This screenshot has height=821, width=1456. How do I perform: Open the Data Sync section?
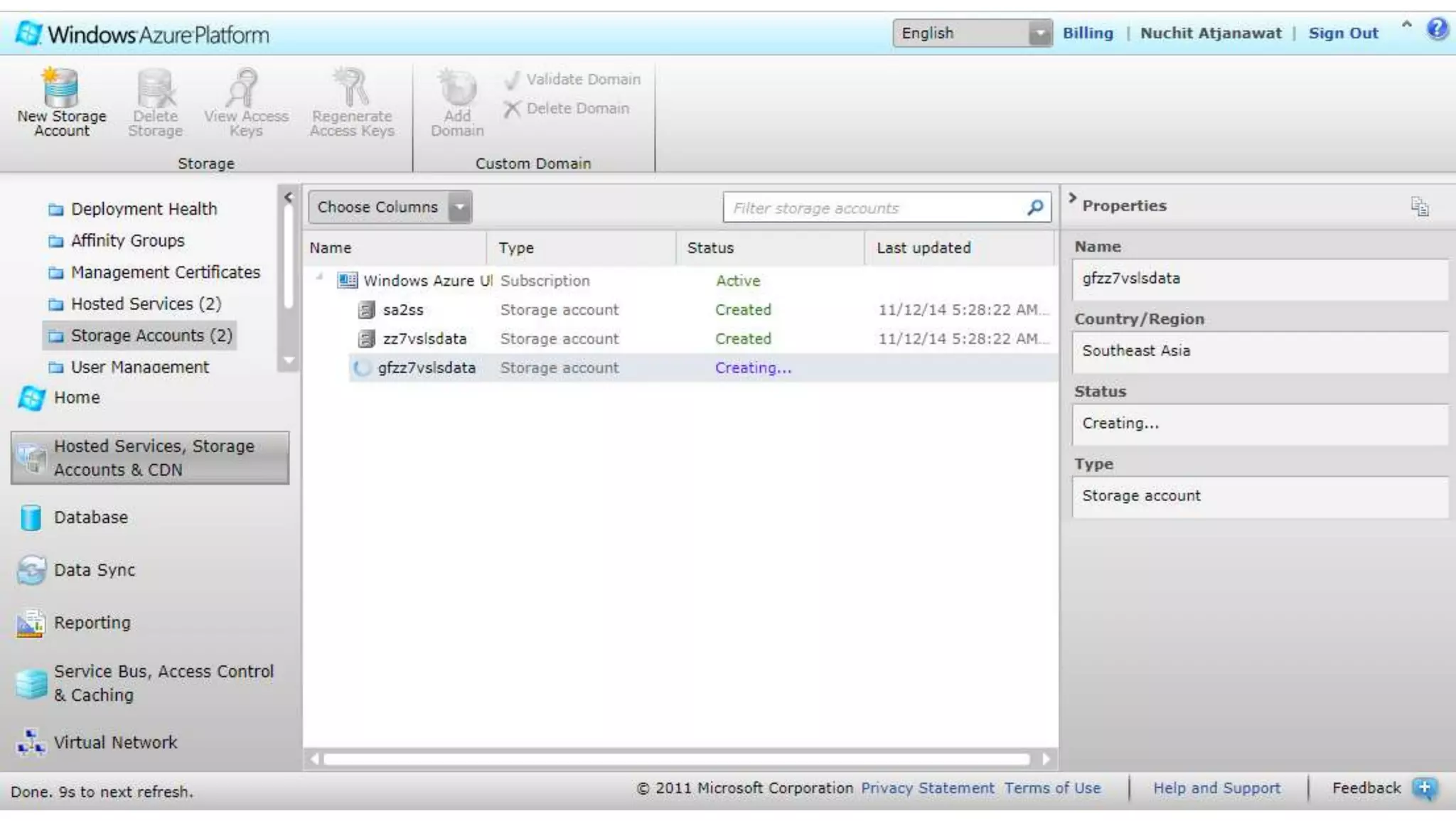(x=94, y=570)
